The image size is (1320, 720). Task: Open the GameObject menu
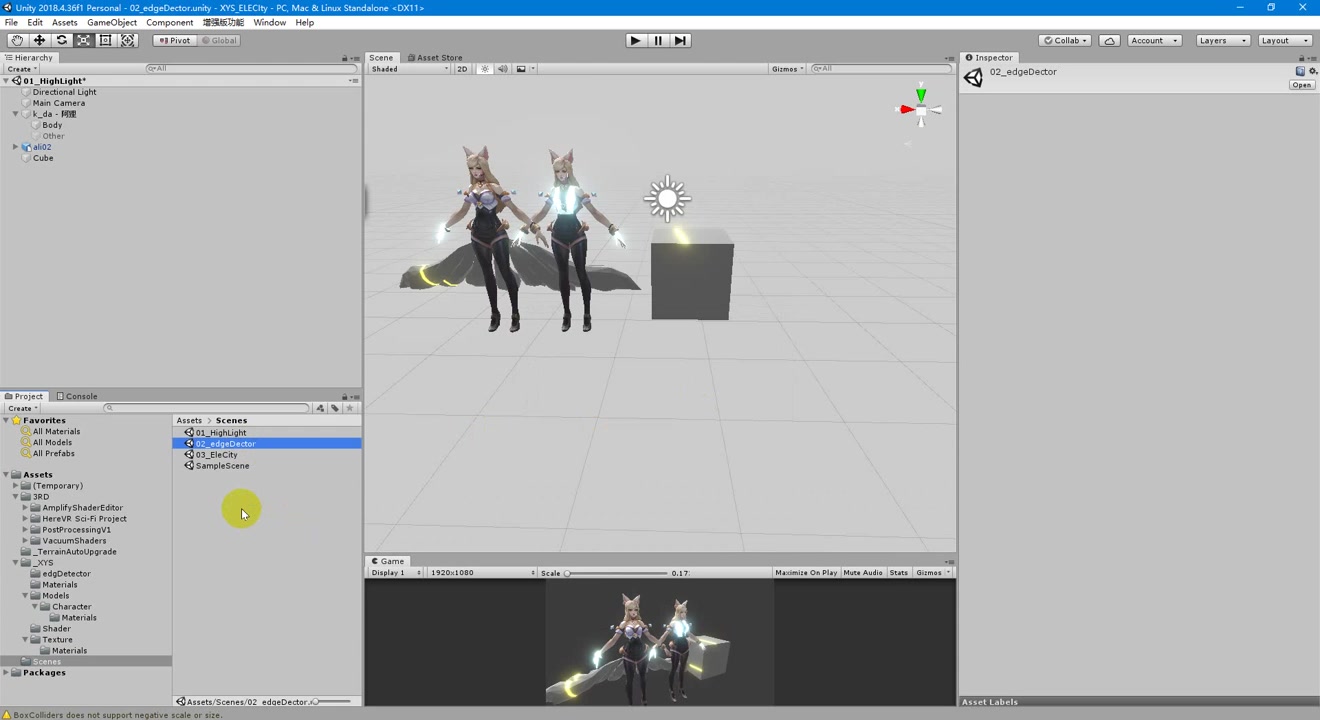pos(112,22)
